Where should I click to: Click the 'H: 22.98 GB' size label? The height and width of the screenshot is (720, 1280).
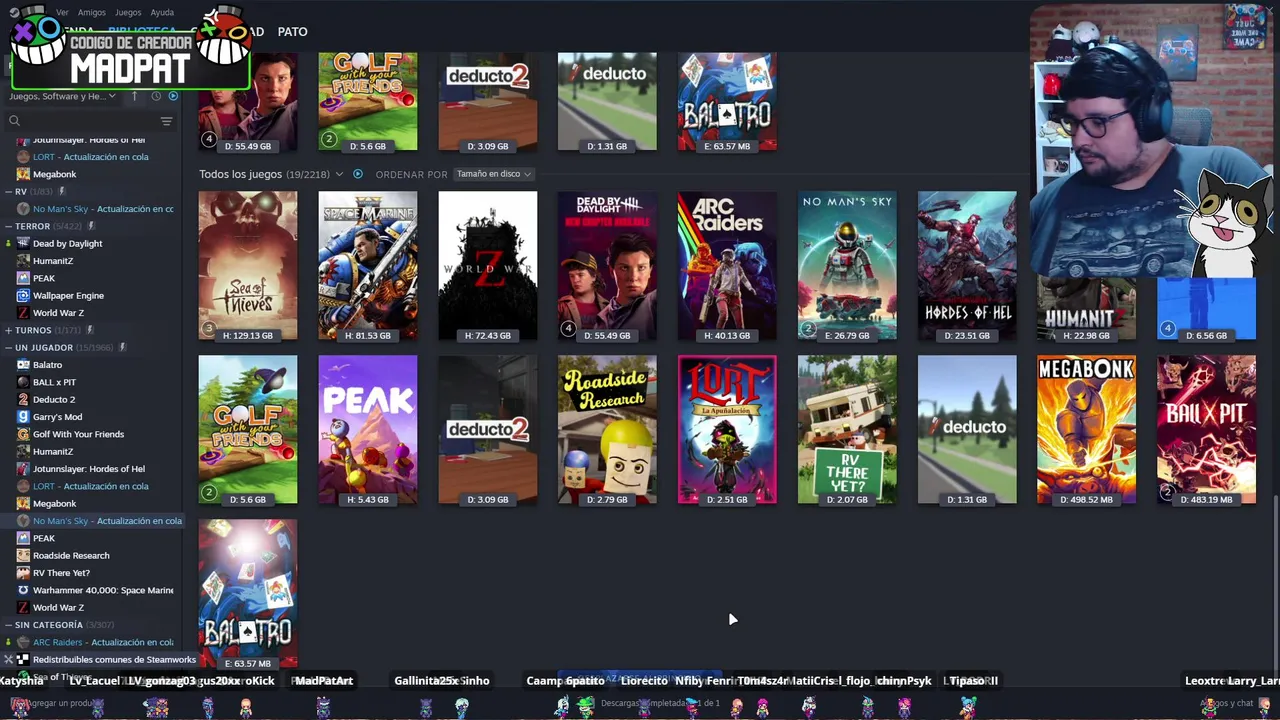1087,336
